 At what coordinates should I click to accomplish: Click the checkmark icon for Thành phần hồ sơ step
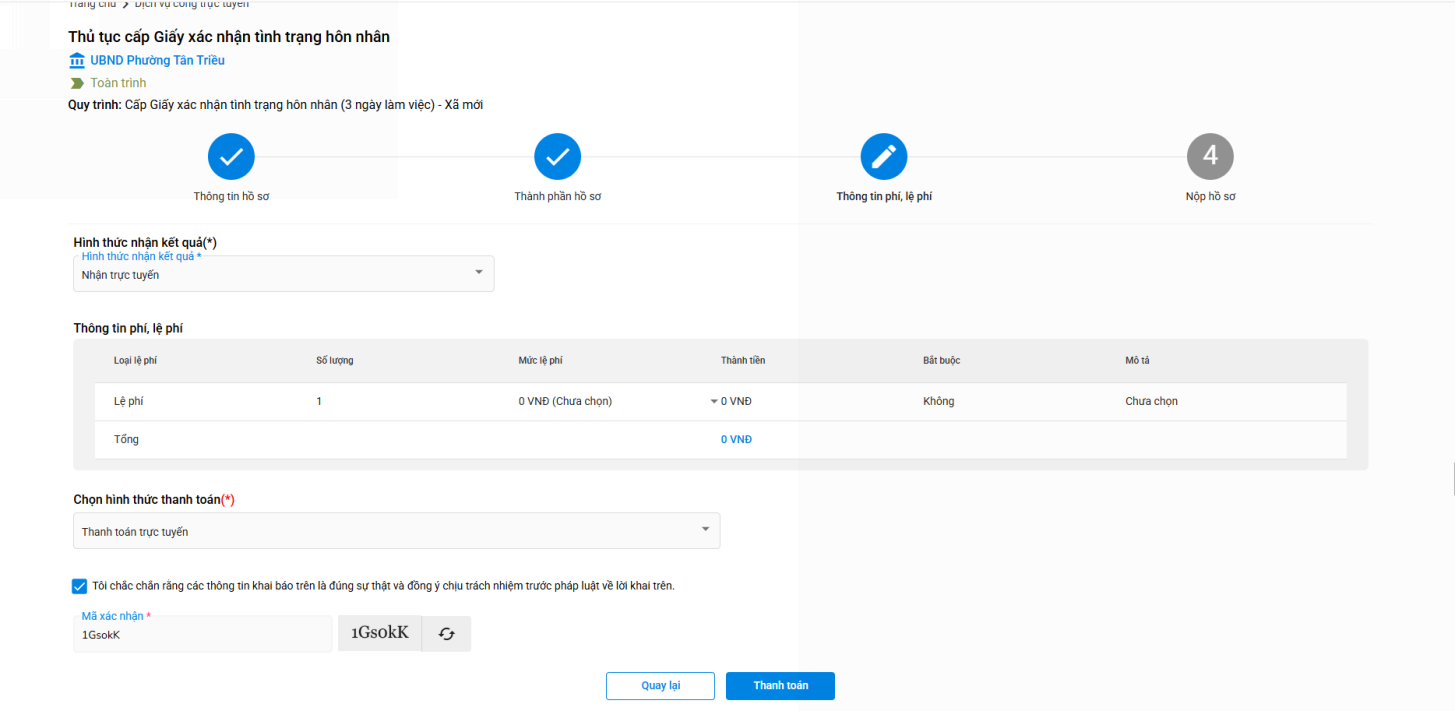pyautogui.click(x=557, y=157)
